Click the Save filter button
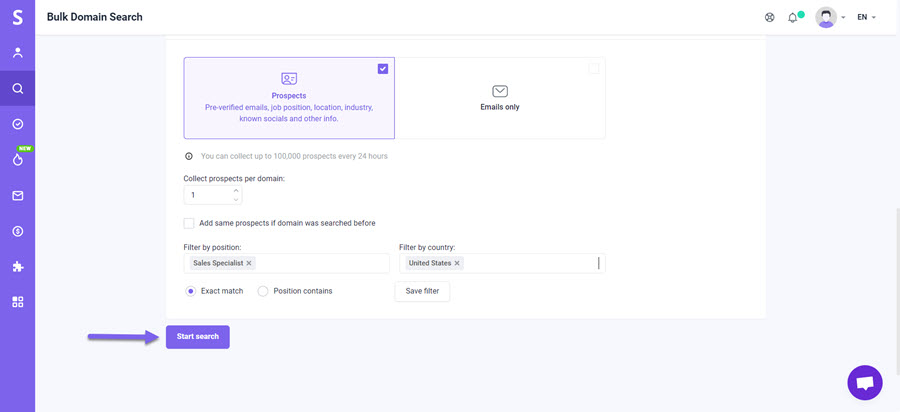Image resolution: width=900 pixels, height=412 pixels. 422,291
